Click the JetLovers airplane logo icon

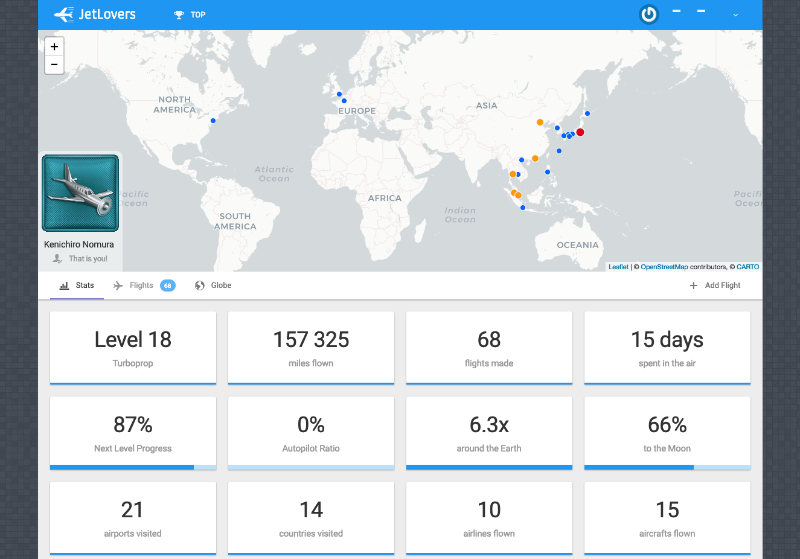64,14
